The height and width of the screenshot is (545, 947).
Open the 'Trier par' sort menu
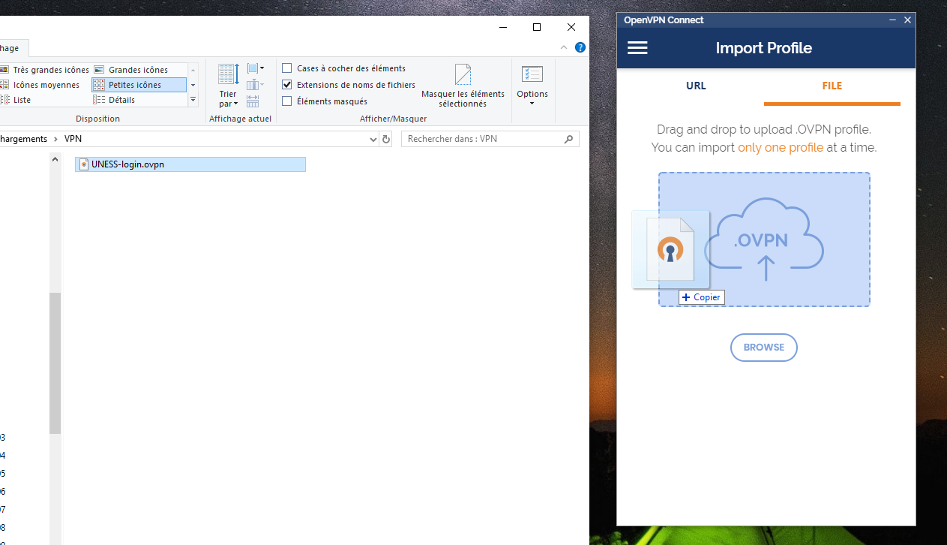click(x=228, y=85)
